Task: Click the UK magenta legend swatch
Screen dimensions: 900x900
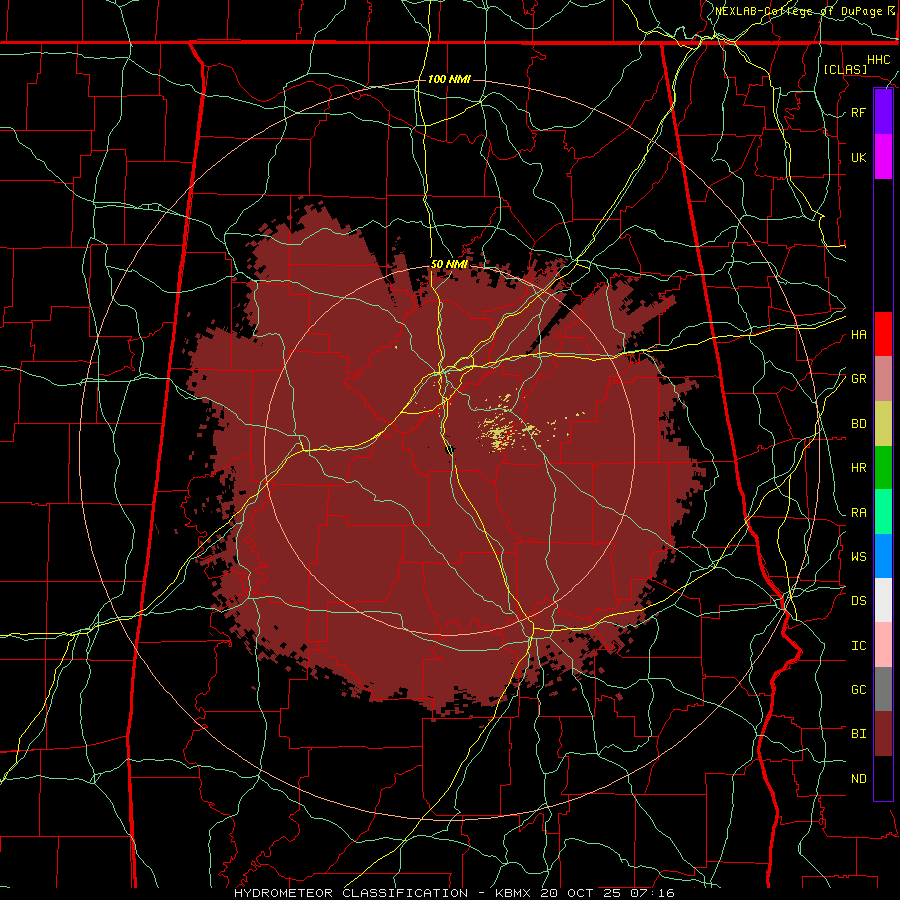Action: click(883, 156)
